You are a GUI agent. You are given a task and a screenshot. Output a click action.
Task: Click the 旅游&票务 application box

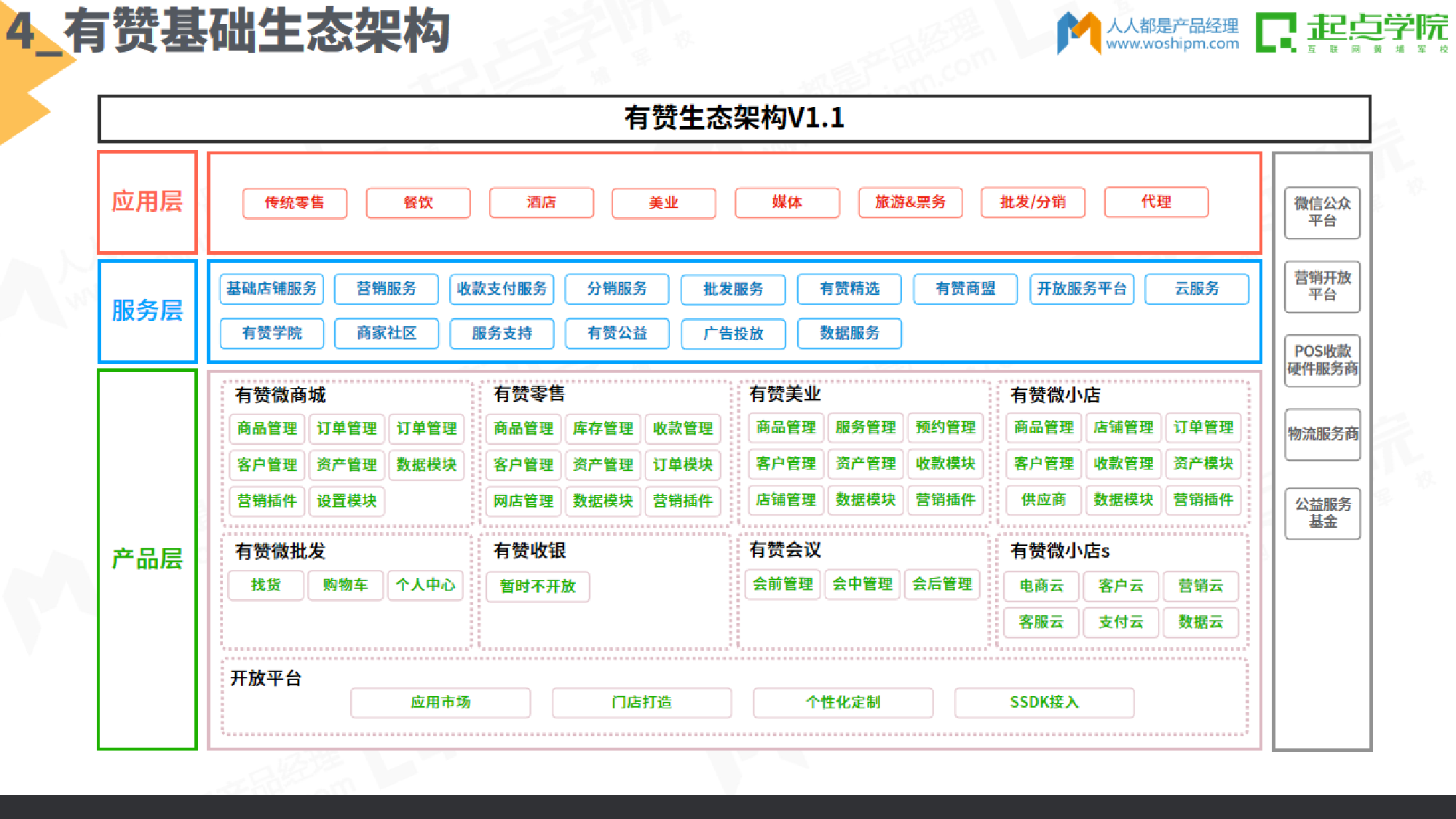coord(910,202)
